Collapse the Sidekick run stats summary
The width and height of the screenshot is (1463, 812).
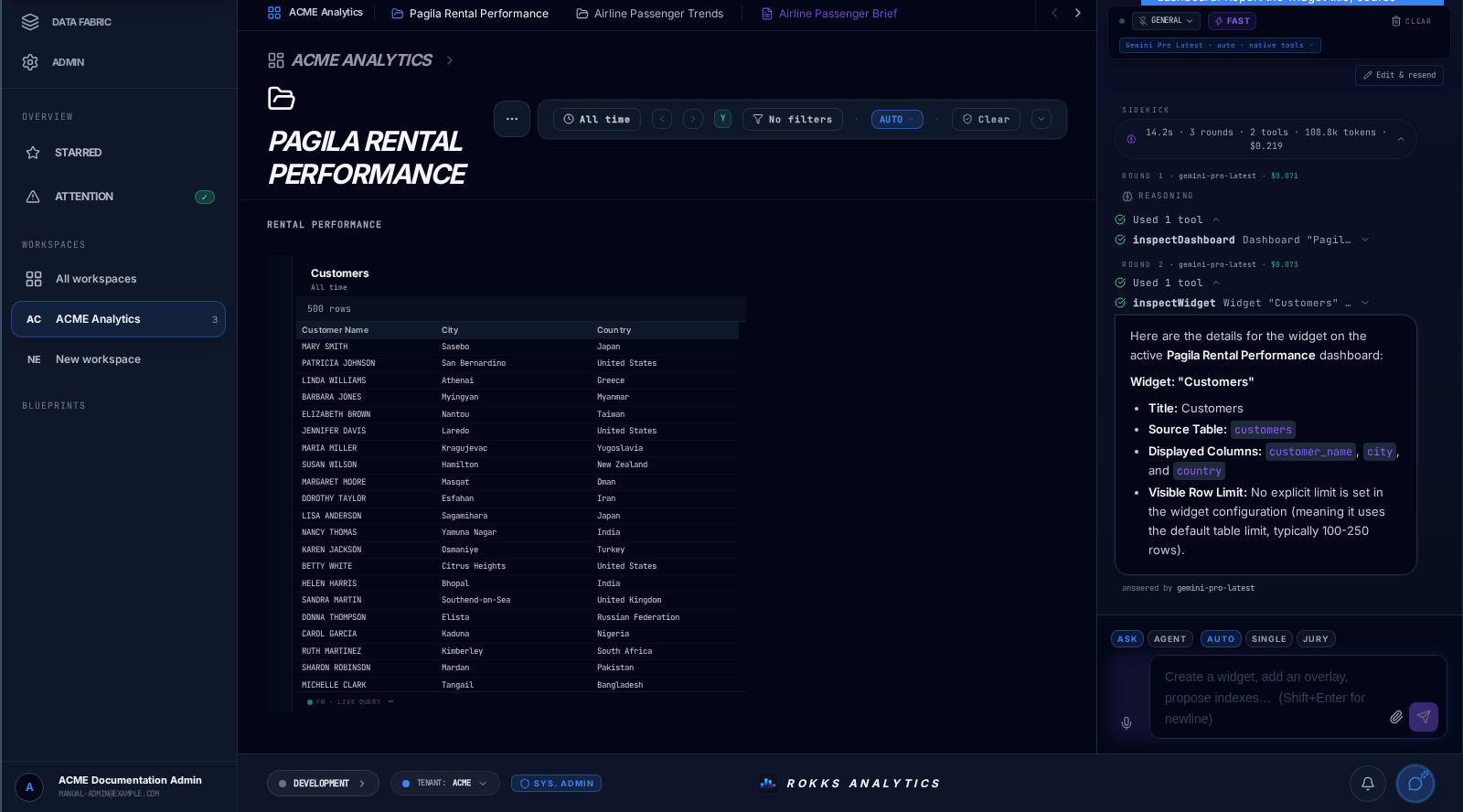[x=1401, y=139]
